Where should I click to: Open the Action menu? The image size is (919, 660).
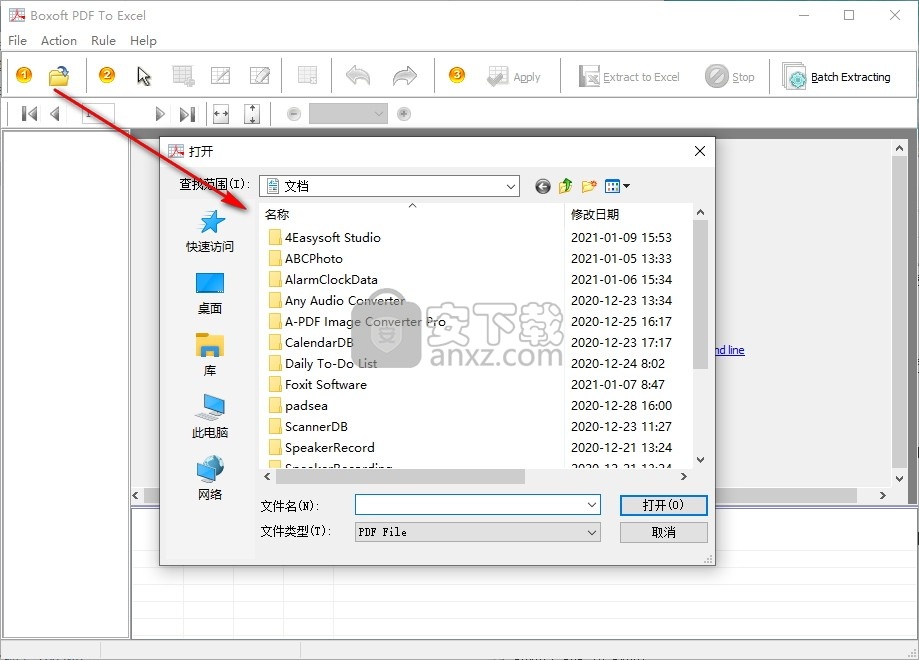59,40
